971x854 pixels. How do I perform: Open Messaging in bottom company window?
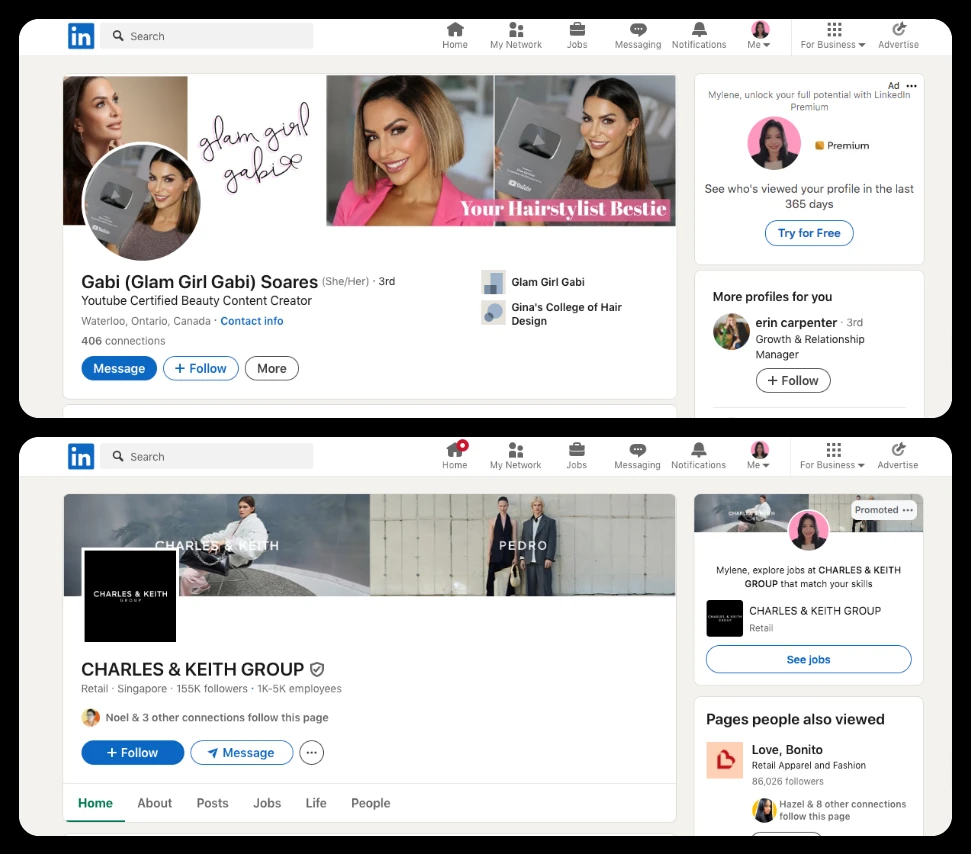[637, 456]
